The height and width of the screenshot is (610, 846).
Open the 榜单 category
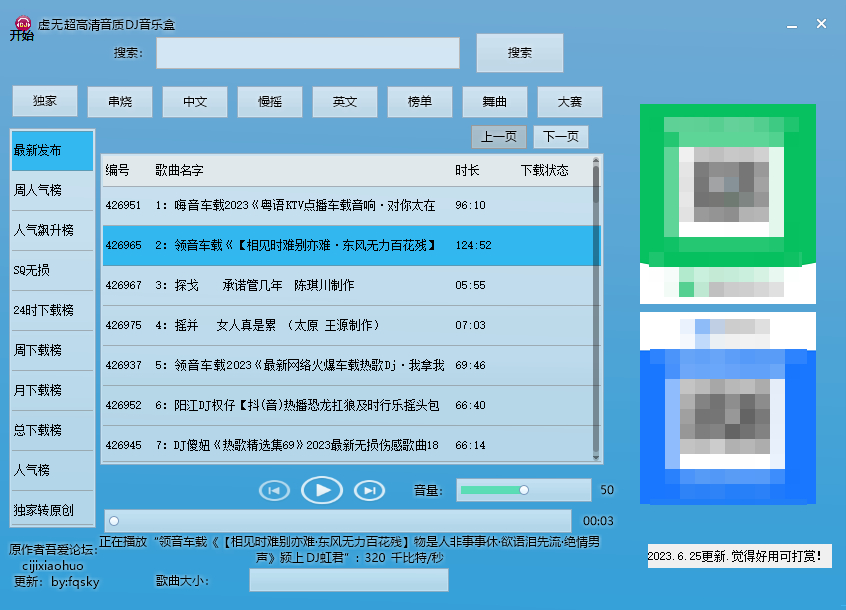point(420,101)
